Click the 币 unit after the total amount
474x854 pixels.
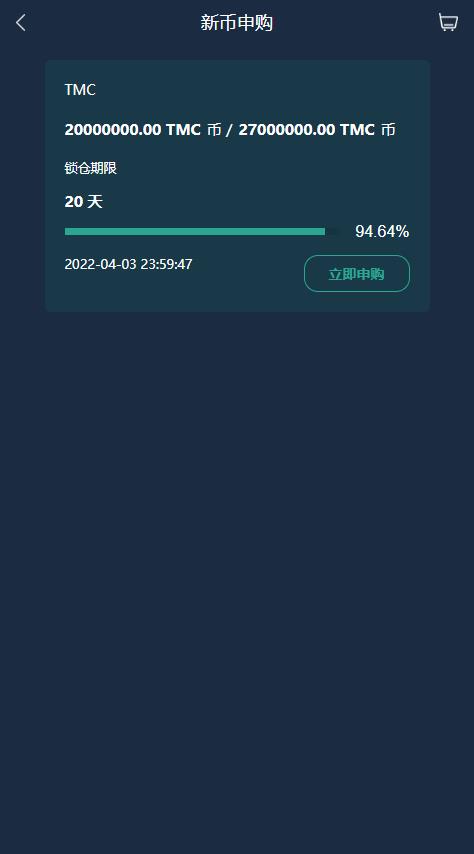(388, 130)
